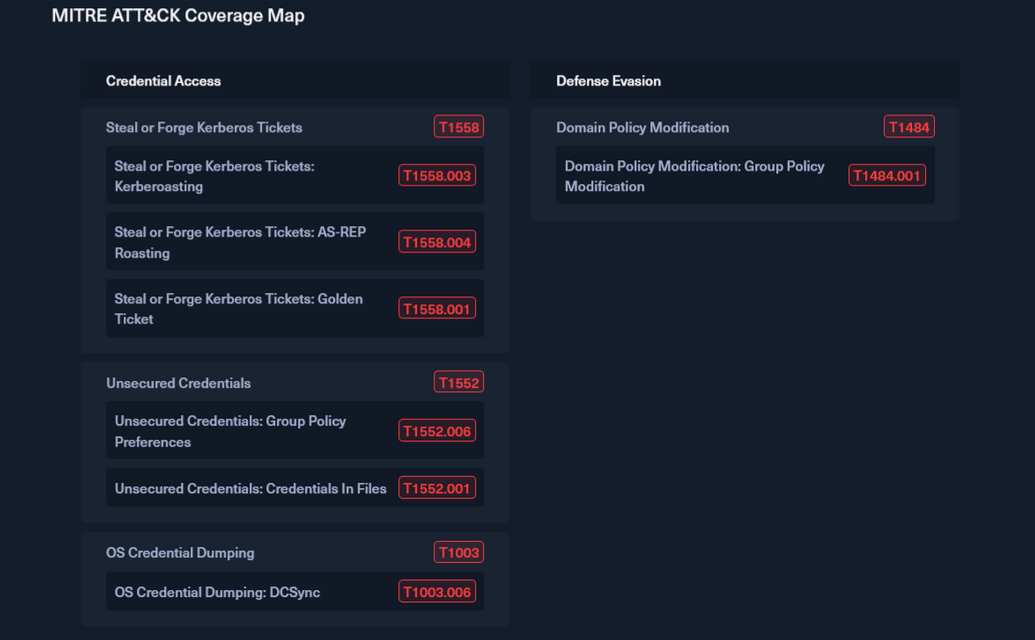Screen dimensions: 1035x640
Task: Click the T1558 technique badge
Action: coord(458,127)
